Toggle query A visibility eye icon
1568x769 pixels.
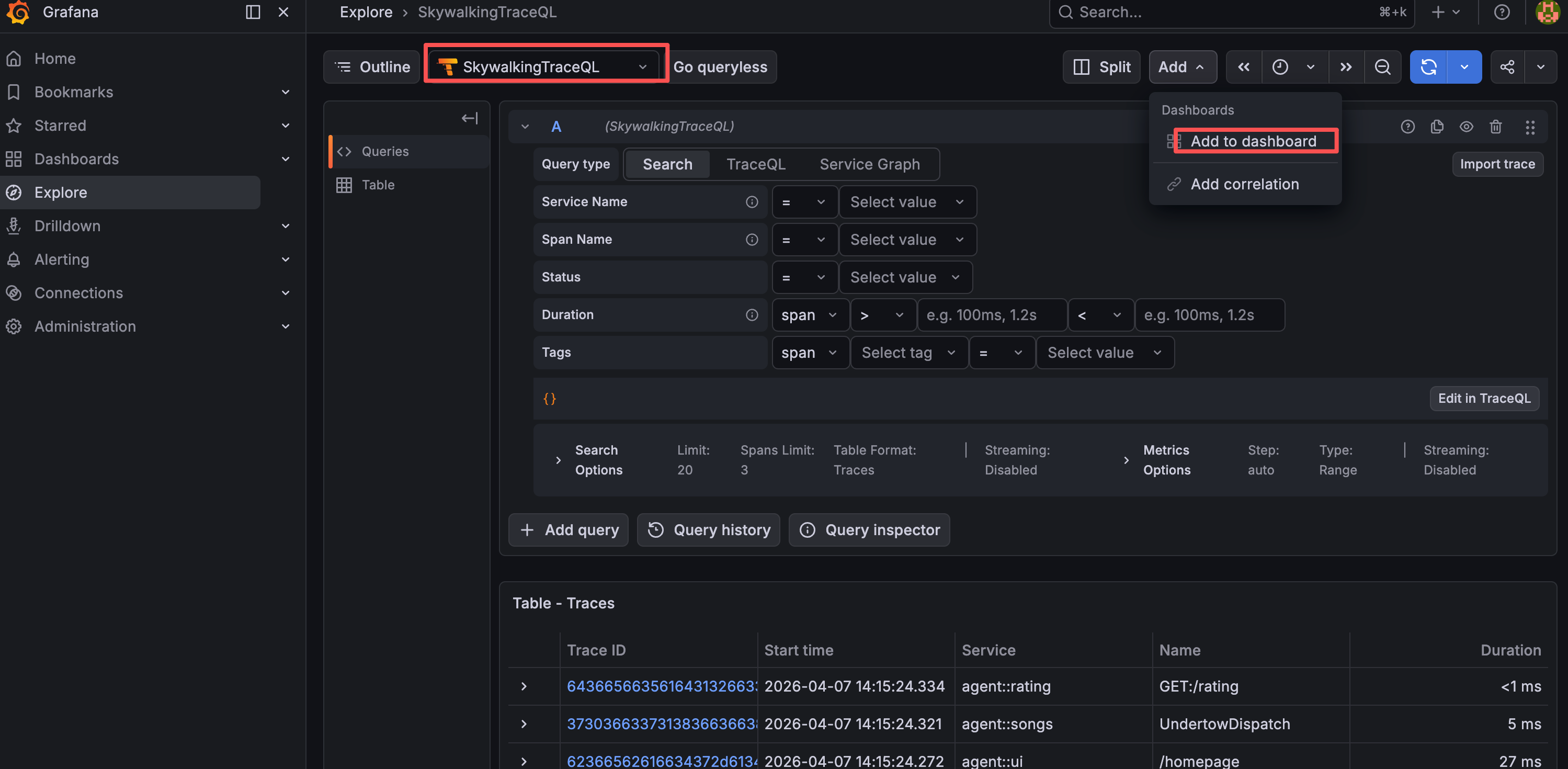tap(1467, 127)
